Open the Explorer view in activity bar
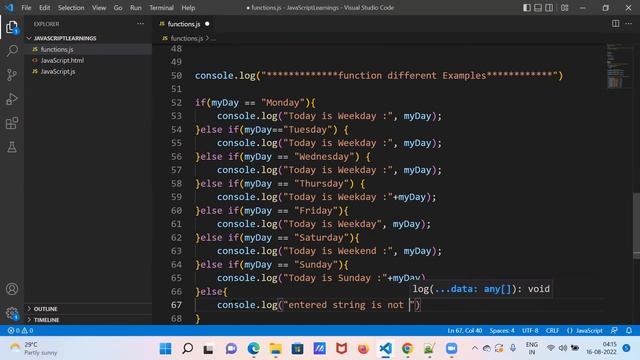Viewport: 640px width, 360px height. pos(12,27)
